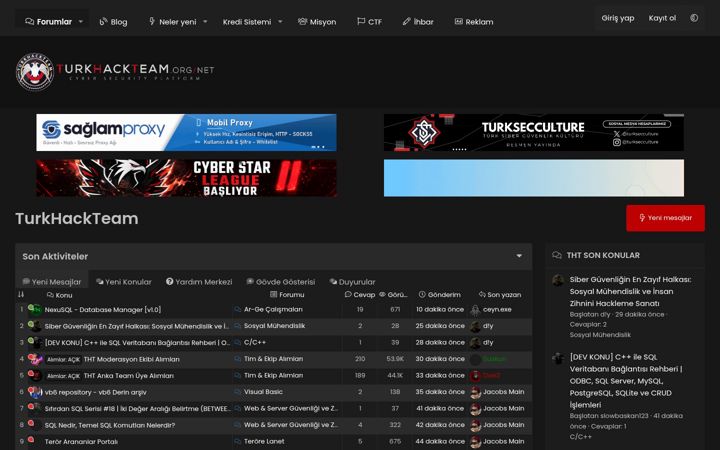The height and width of the screenshot is (450, 720).
Task: Switch to the Gövde Gösterisi tab
Action: coord(281,282)
